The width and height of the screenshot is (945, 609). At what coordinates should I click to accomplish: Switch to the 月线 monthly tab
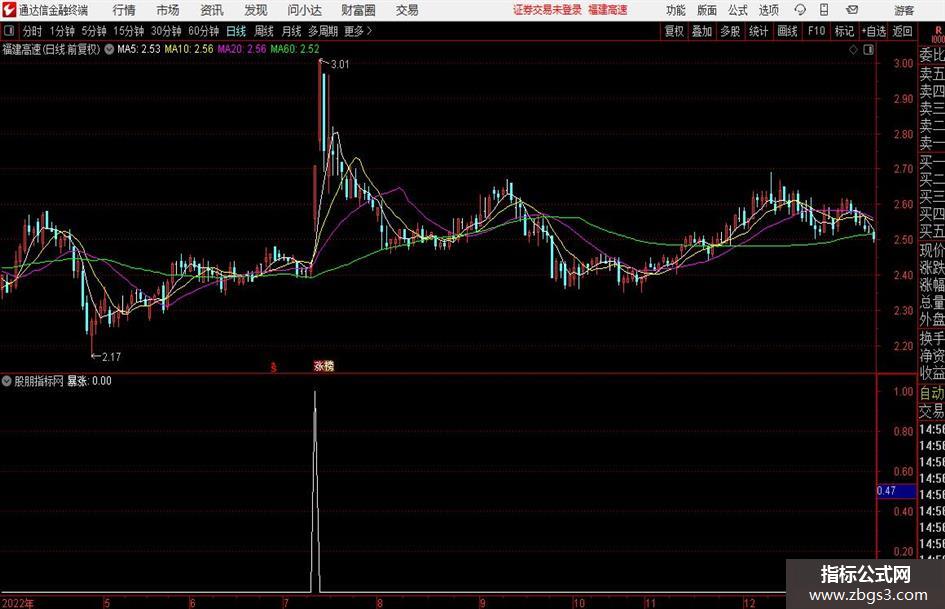(292, 31)
